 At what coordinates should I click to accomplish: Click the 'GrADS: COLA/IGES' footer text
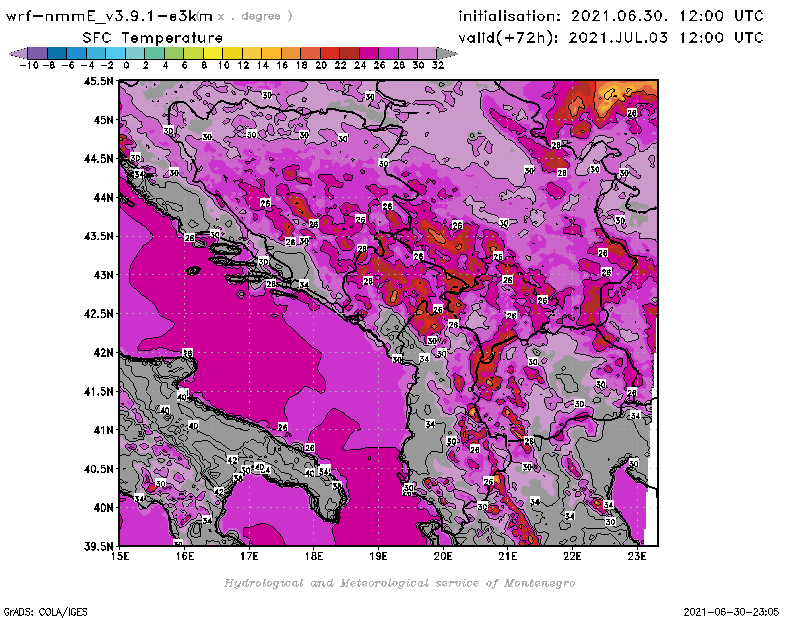click(x=46, y=612)
